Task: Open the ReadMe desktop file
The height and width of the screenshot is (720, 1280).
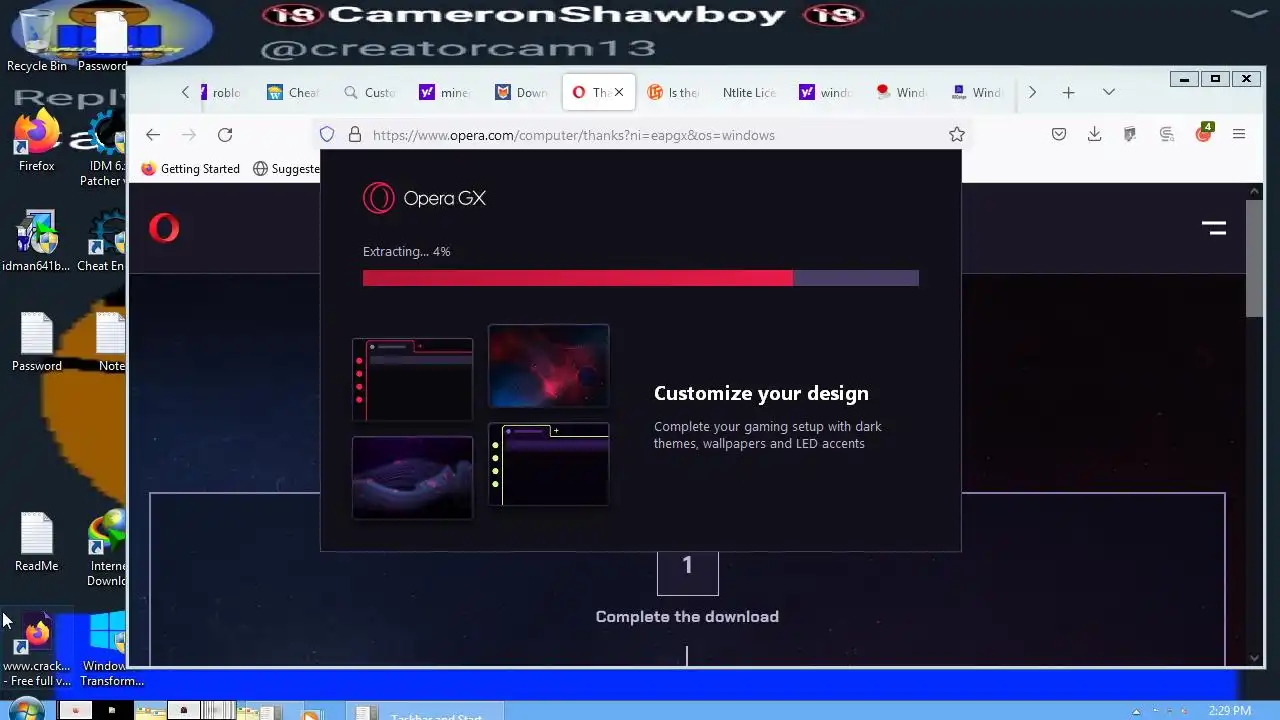Action: [36, 542]
